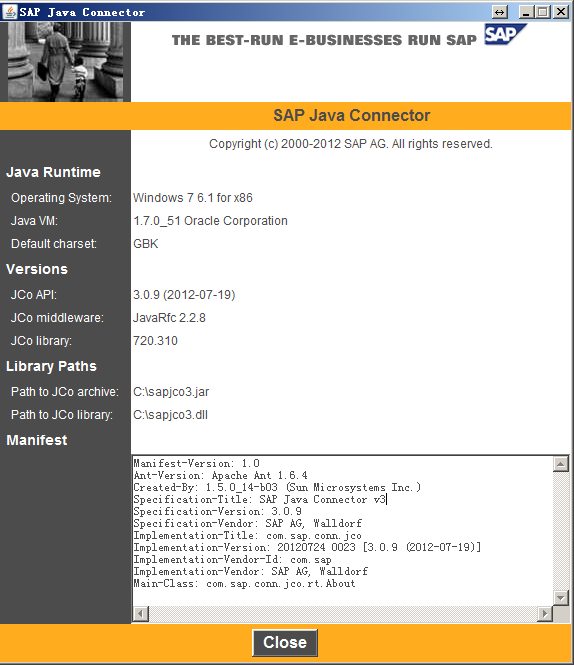Click the 'Java Runtime' section heading
574x665 pixels.
[x=53, y=172]
